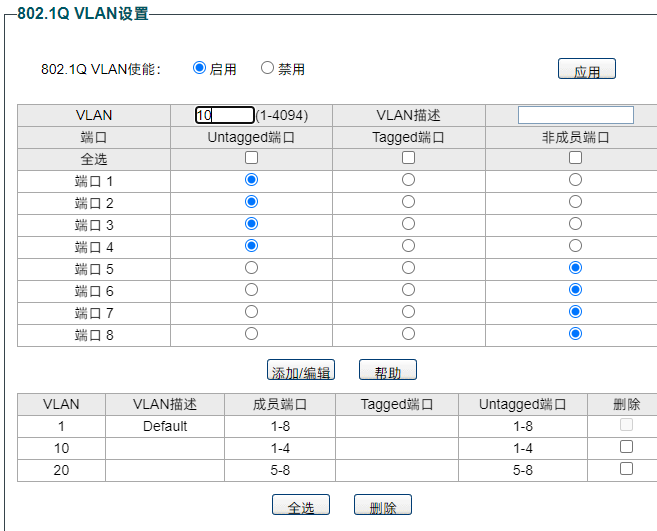The image size is (657, 531).
Task: Click the VLAN描述 description text field
Action: tap(575, 115)
